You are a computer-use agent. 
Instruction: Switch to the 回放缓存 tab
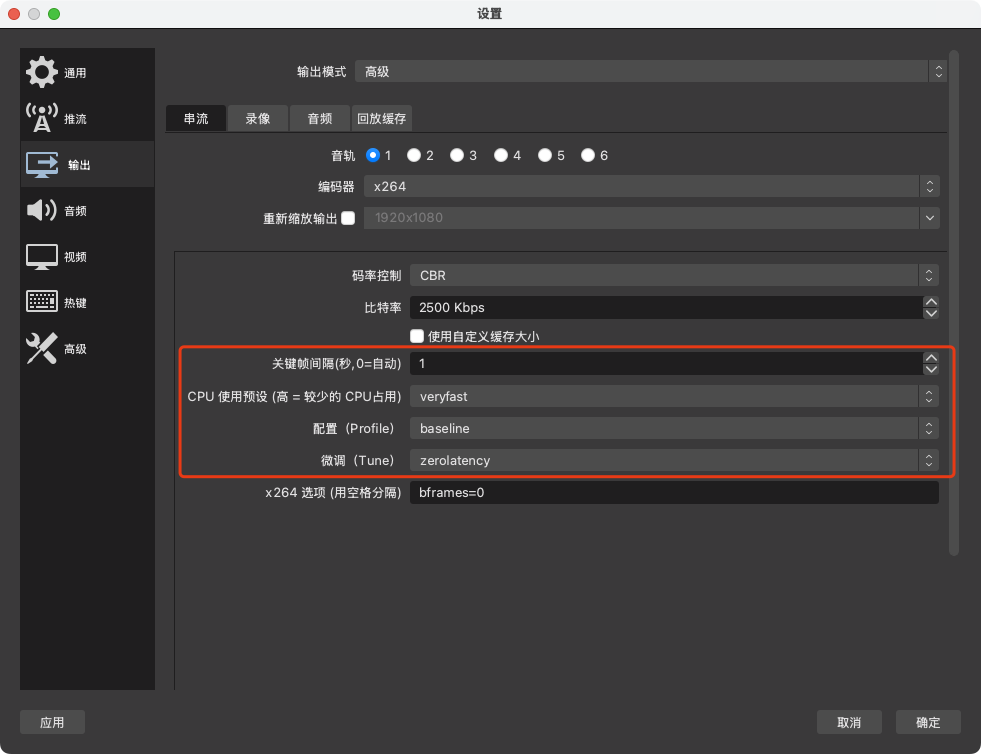point(382,118)
